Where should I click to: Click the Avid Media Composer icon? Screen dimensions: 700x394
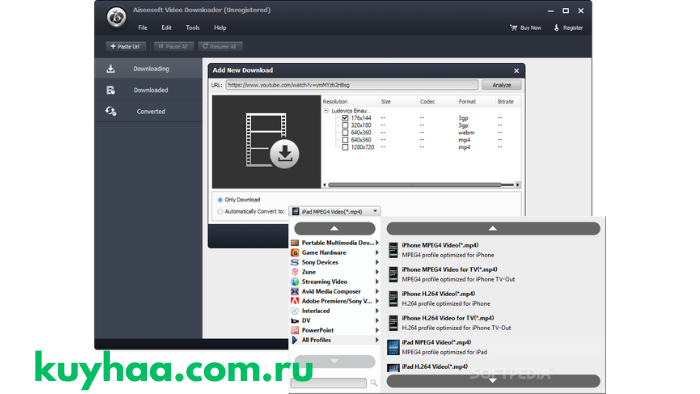coord(295,291)
